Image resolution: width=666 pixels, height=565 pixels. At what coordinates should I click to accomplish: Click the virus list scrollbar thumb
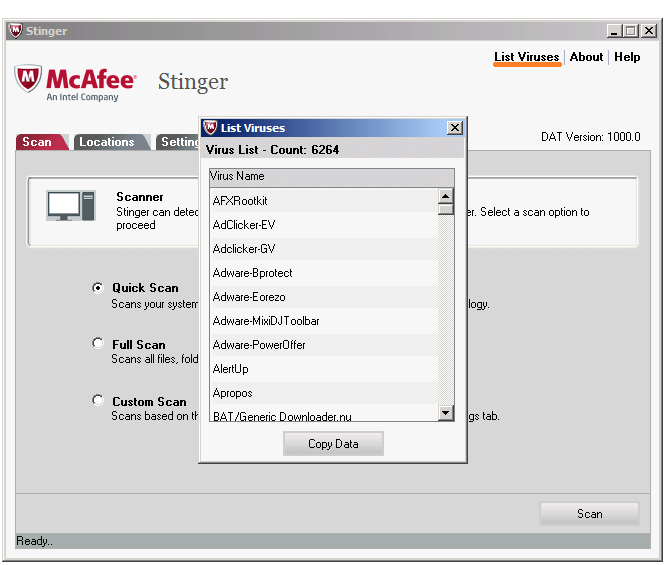coord(445,209)
